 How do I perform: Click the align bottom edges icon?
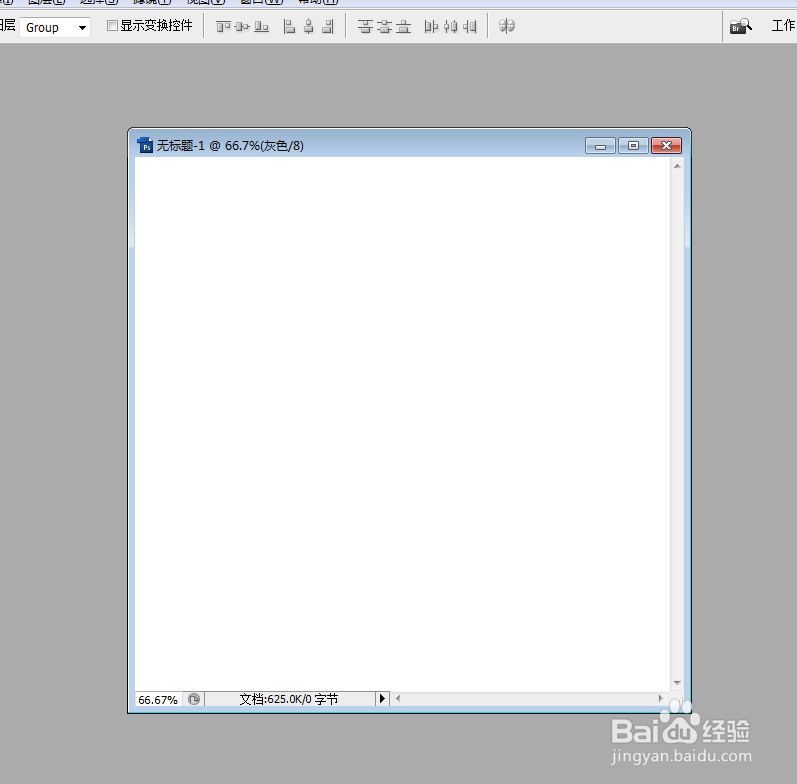coord(261,26)
